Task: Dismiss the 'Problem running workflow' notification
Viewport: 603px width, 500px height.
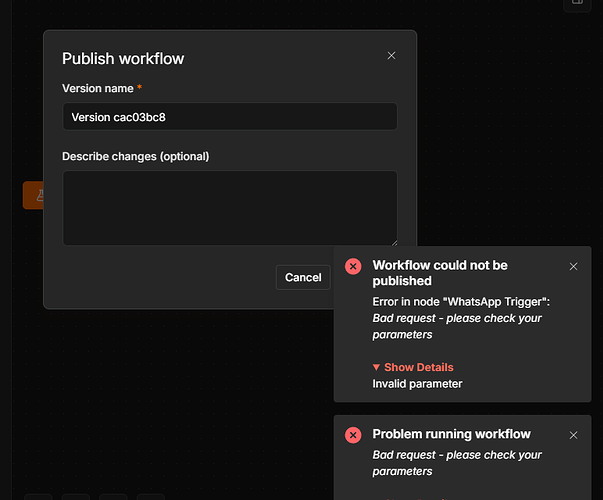Action: (x=573, y=435)
